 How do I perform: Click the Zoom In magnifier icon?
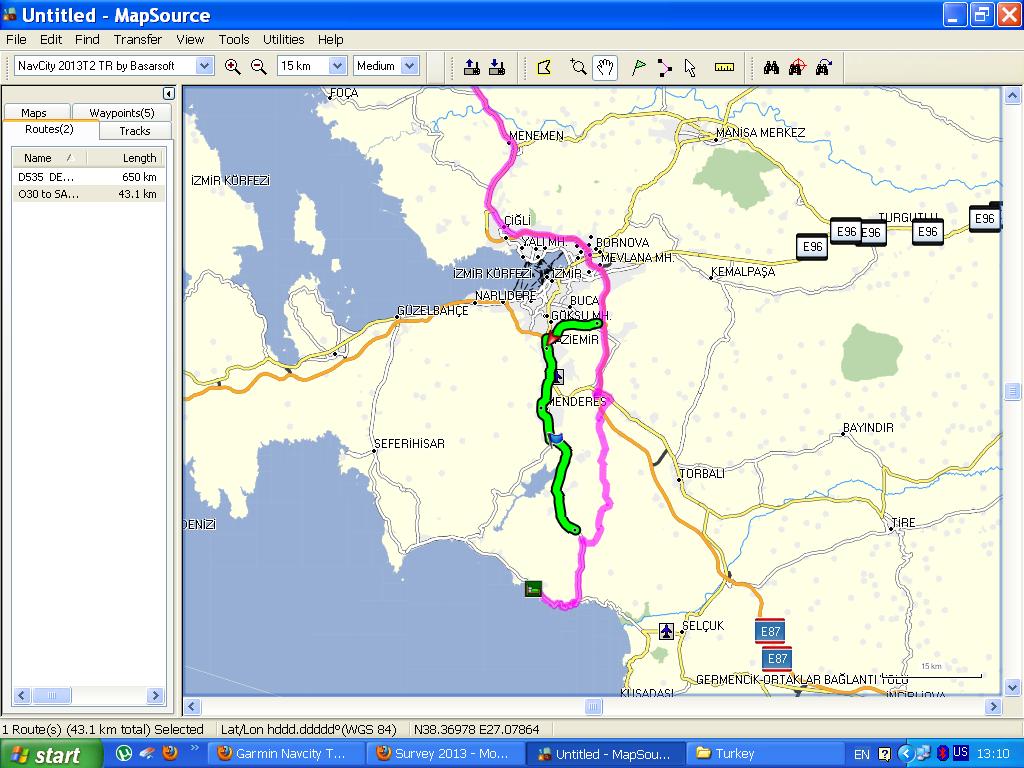pos(232,67)
